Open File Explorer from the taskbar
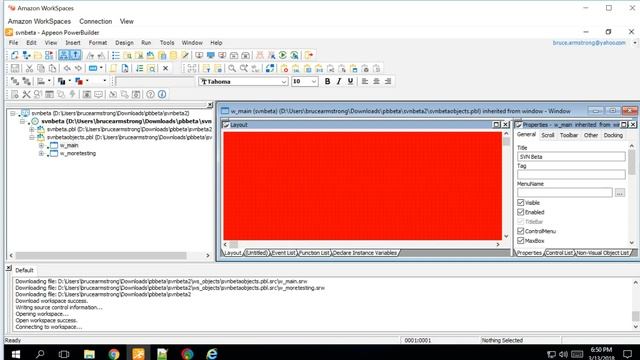Viewport: 640px width, 360px height. tap(89, 353)
